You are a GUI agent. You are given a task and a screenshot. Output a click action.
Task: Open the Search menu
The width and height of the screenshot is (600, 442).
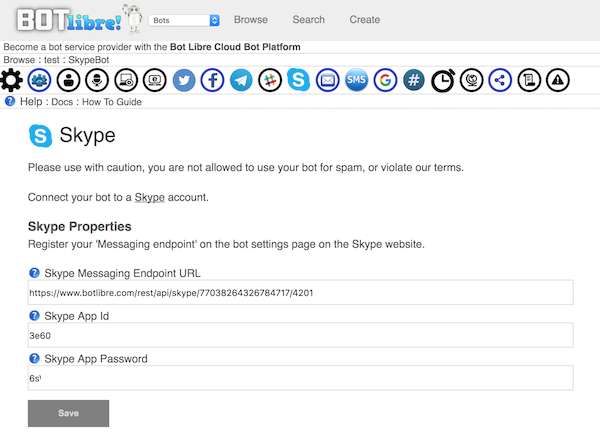(308, 20)
